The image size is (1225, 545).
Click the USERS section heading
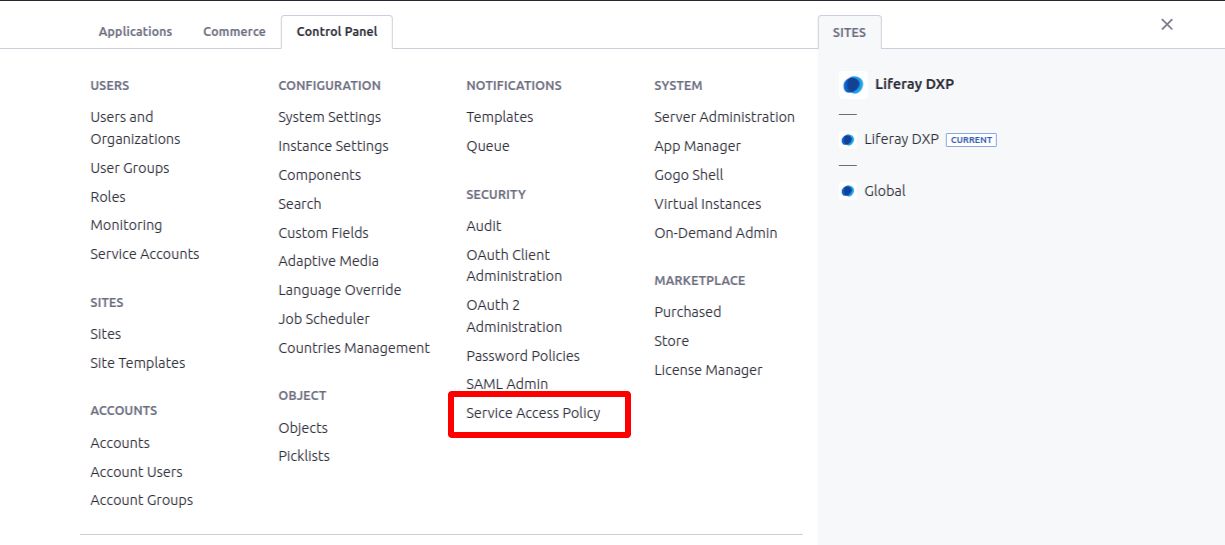click(x=110, y=86)
